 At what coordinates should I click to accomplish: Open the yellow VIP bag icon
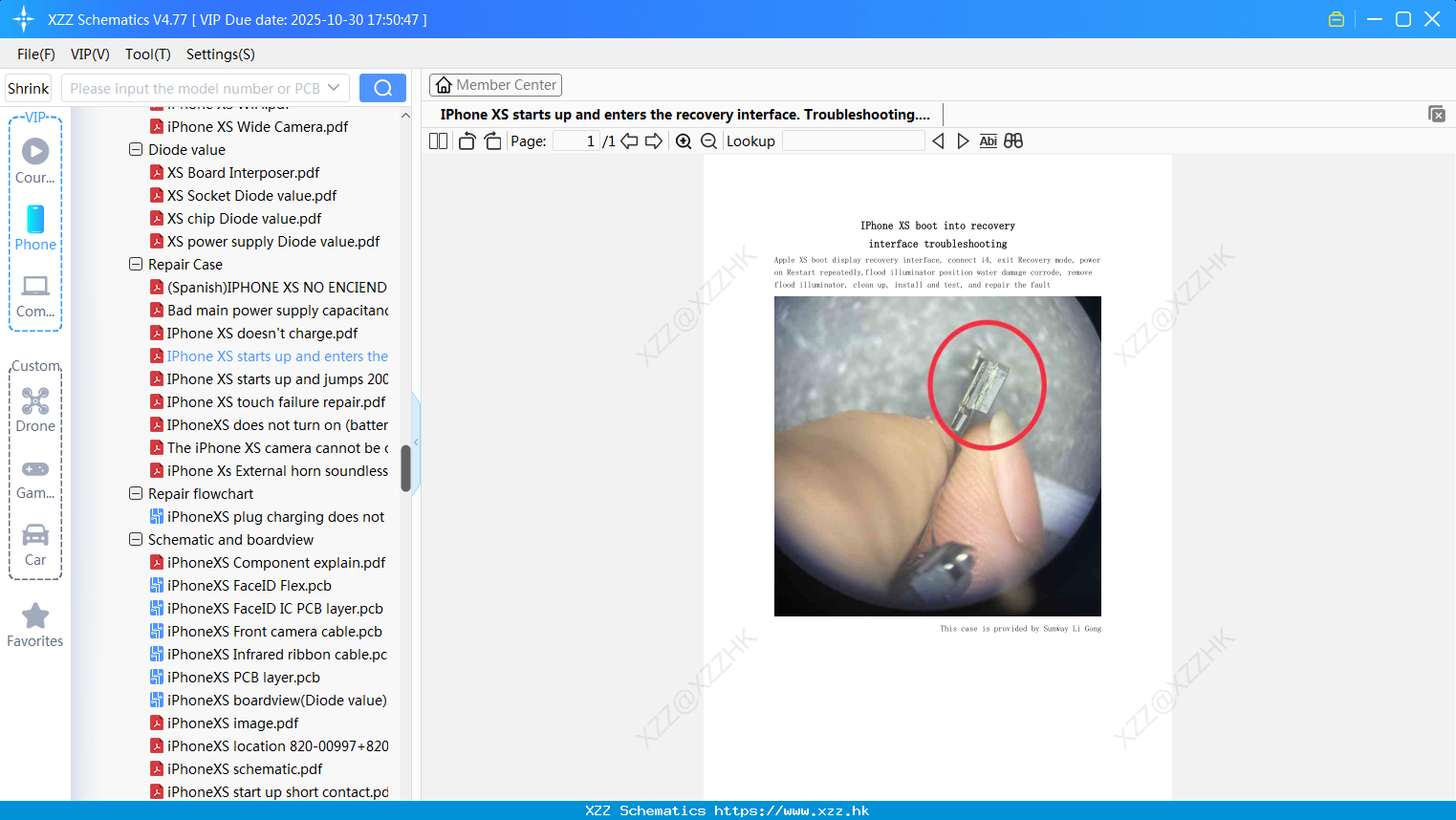1336,19
